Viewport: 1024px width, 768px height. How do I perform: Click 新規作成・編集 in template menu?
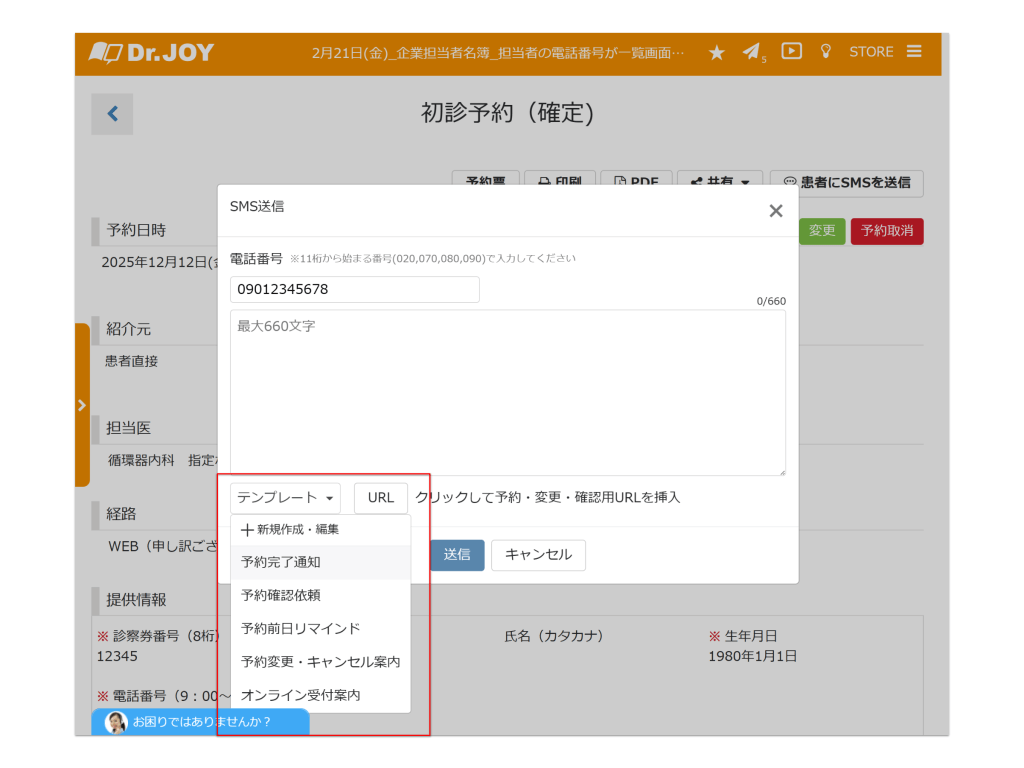pyautogui.click(x=290, y=530)
